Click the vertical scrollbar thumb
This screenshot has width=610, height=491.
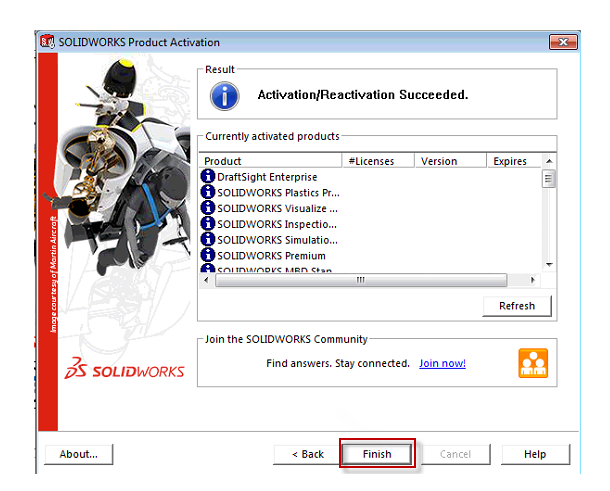tap(549, 179)
